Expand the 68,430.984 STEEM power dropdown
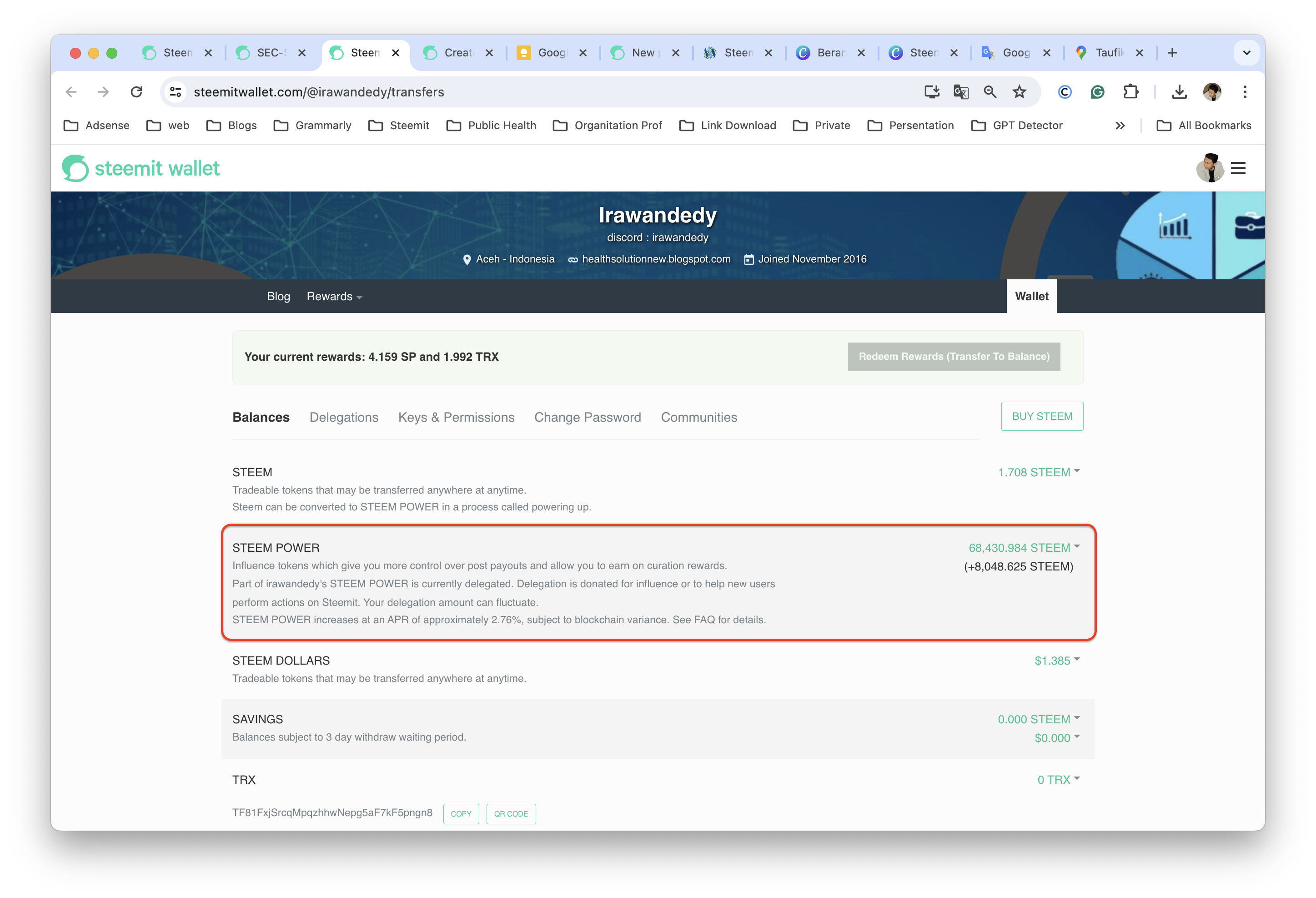The image size is (1316, 898). click(1024, 547)
